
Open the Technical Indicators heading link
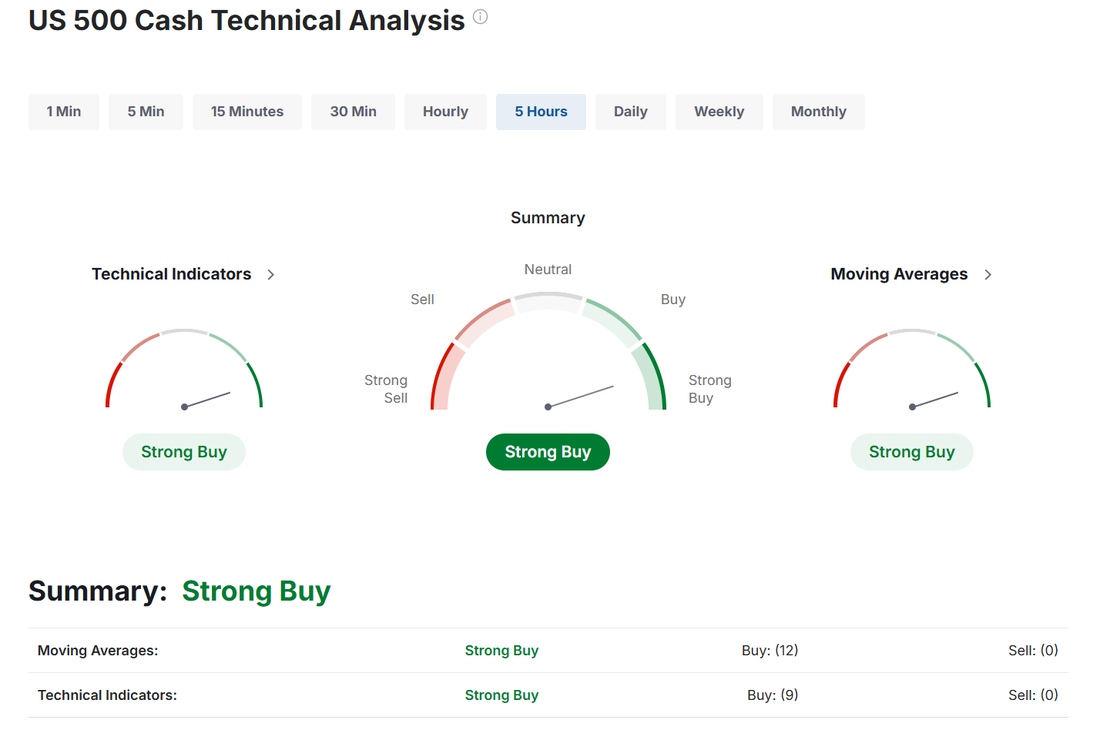tap(171, 274)
